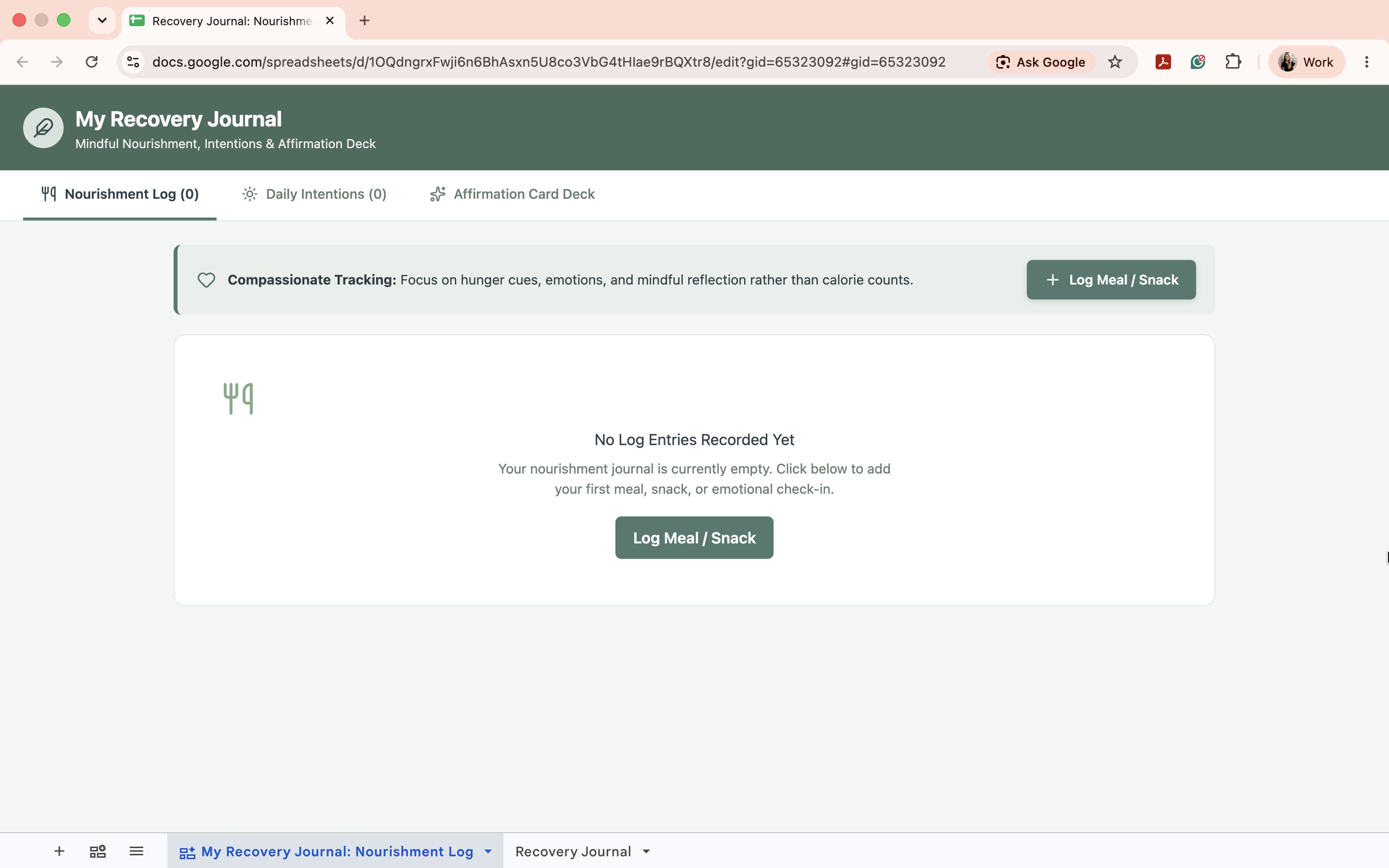1389x868 pixels.
Task: Click the fork icon on Nourishment Log tab
Action: point(49,194)
